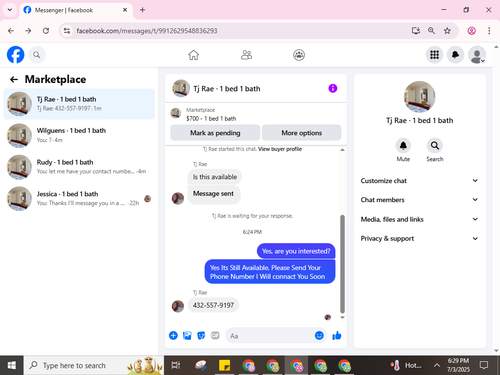500x375 pixels.
Task: Open the emoji picker smiley
Action: tap(319, 335)
